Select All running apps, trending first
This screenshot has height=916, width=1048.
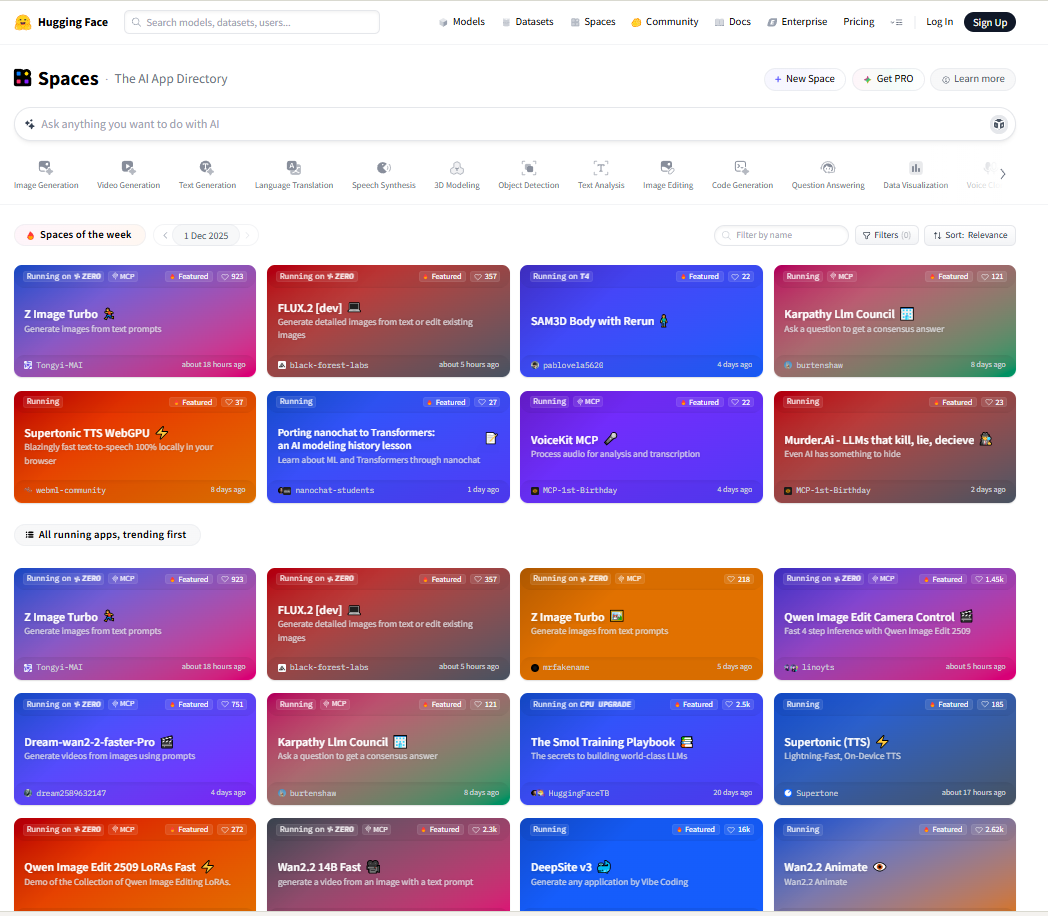107,535
